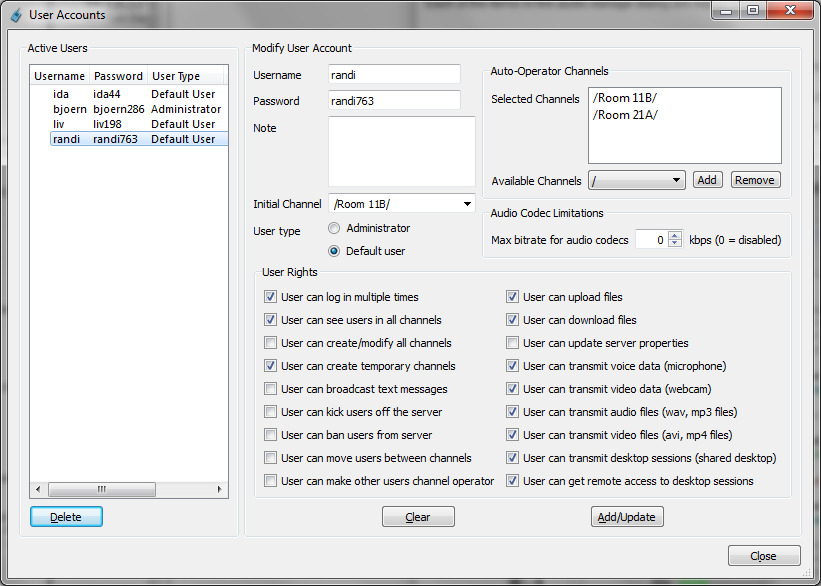Click left arrow of user list scrollbar

38,489
